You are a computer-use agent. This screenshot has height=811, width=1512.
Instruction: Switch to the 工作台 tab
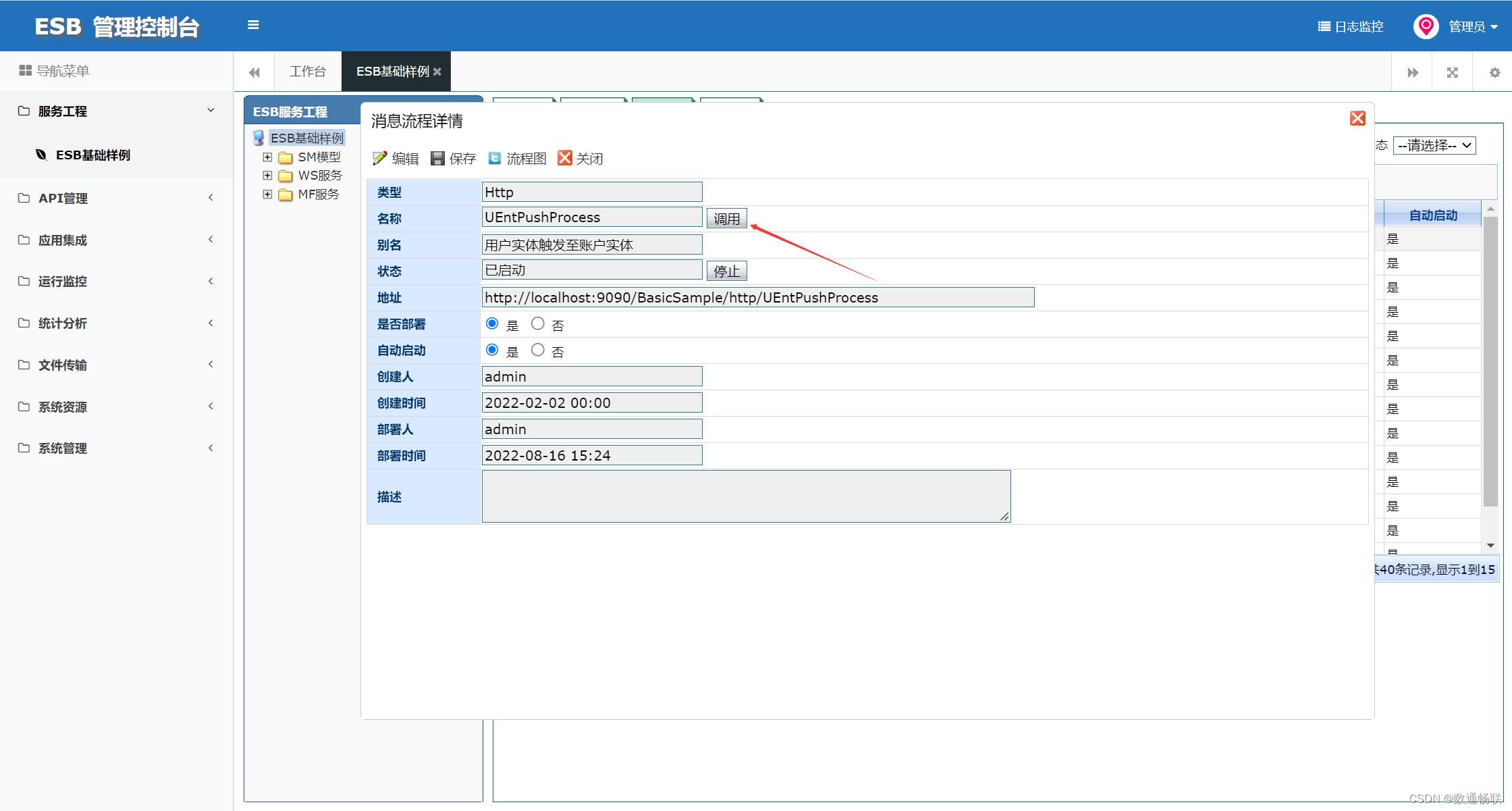(x=308, y=72)
